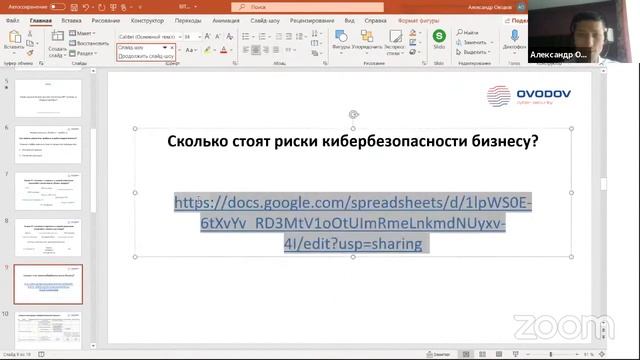Screen dimensions: 640x360
Task: Select the slide 8 thumbnail
Action: pyautogui.click(x=48, y=238)
